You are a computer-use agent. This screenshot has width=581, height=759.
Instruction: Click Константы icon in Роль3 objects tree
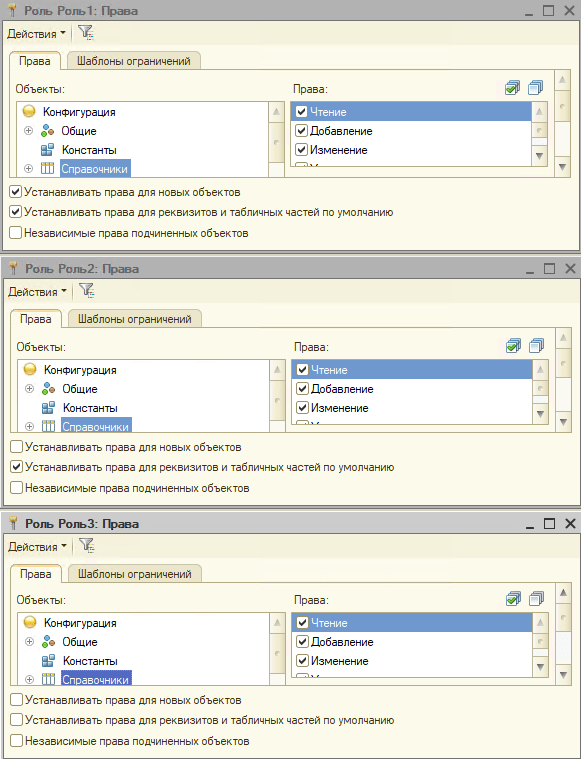pyautogui.click(x=48, y=661)
